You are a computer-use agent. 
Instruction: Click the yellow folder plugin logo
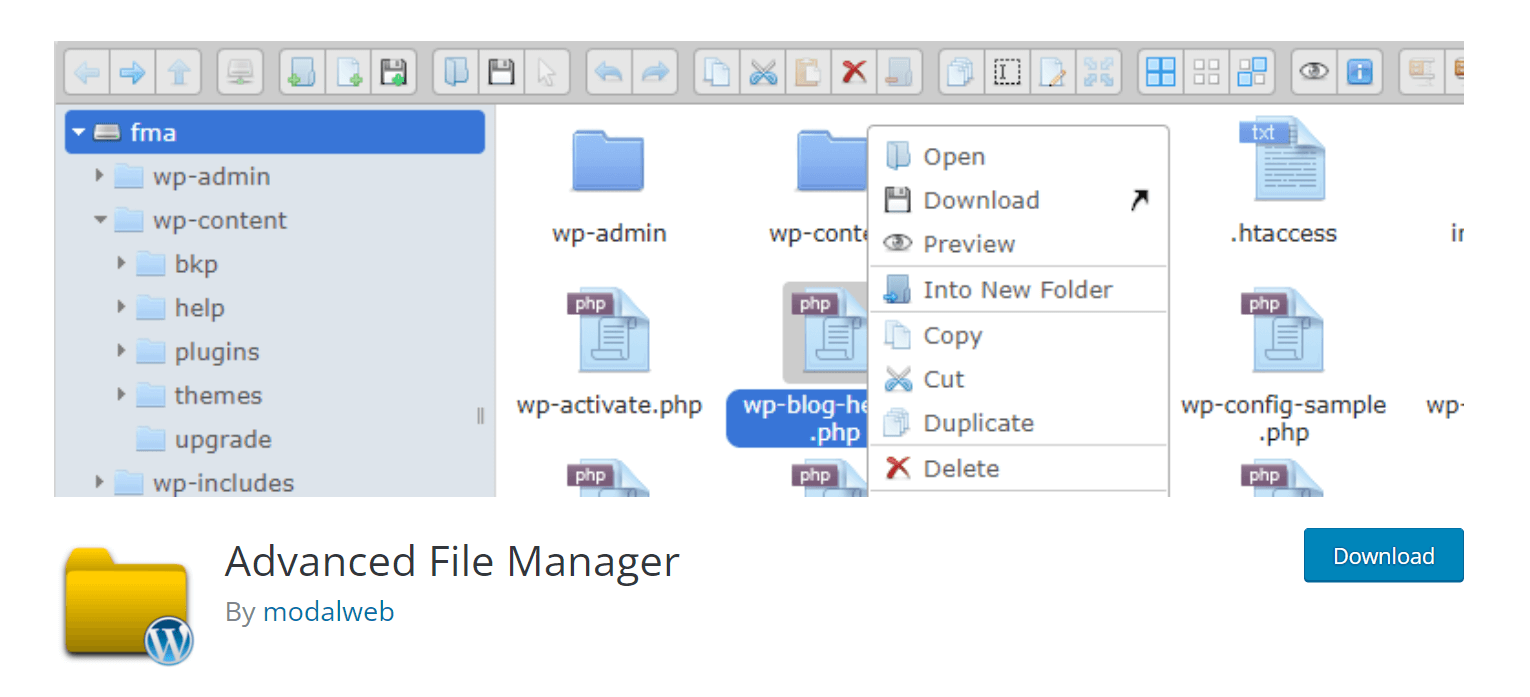[x=128, y=604]
